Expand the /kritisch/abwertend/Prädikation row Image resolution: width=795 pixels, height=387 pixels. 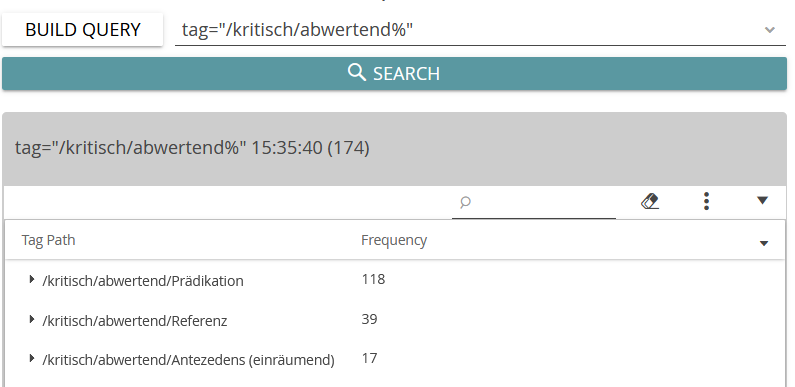32,279
